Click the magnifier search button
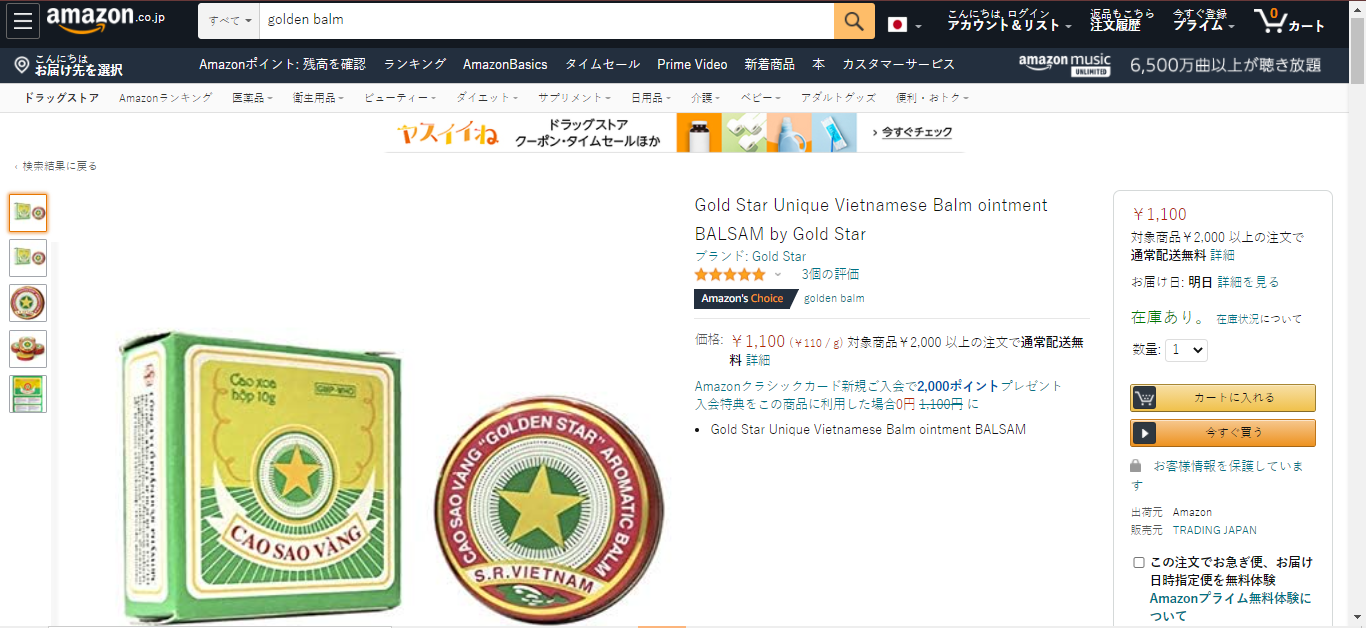The image size is (1366, 628). (x=854, y=21)
